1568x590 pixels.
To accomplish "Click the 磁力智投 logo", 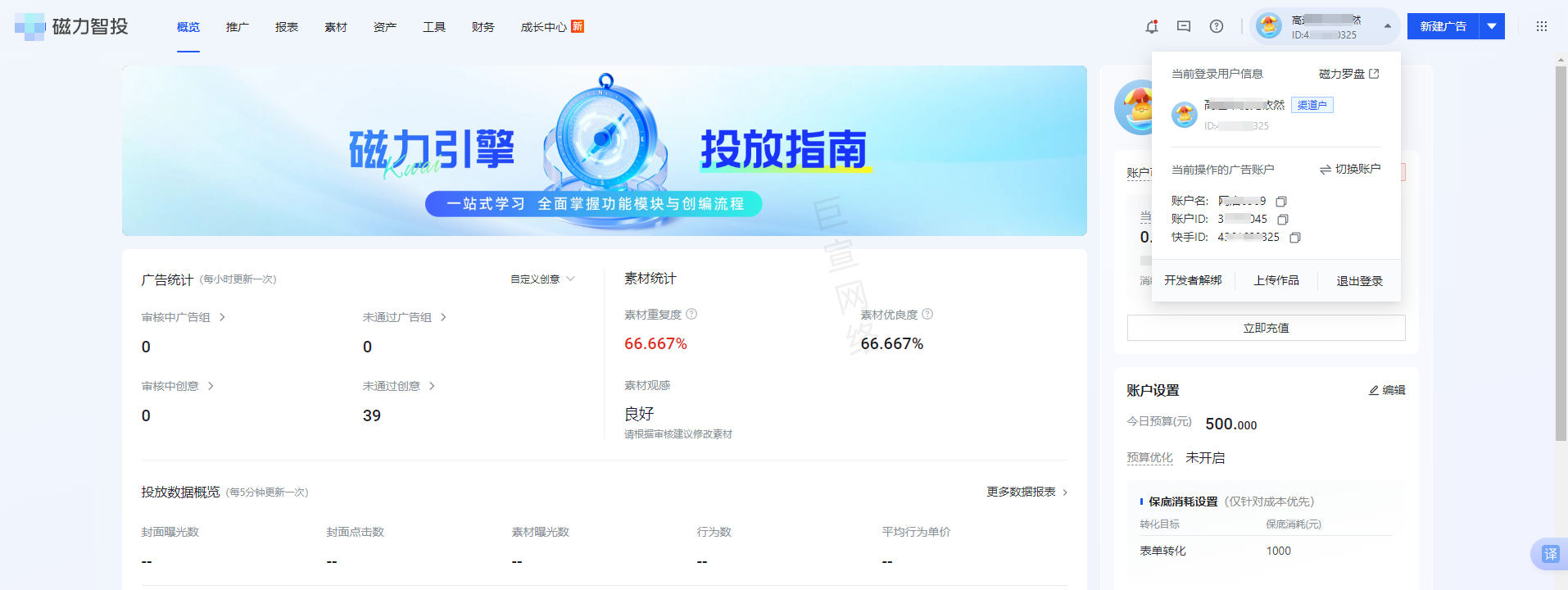I will pos(72,26).
